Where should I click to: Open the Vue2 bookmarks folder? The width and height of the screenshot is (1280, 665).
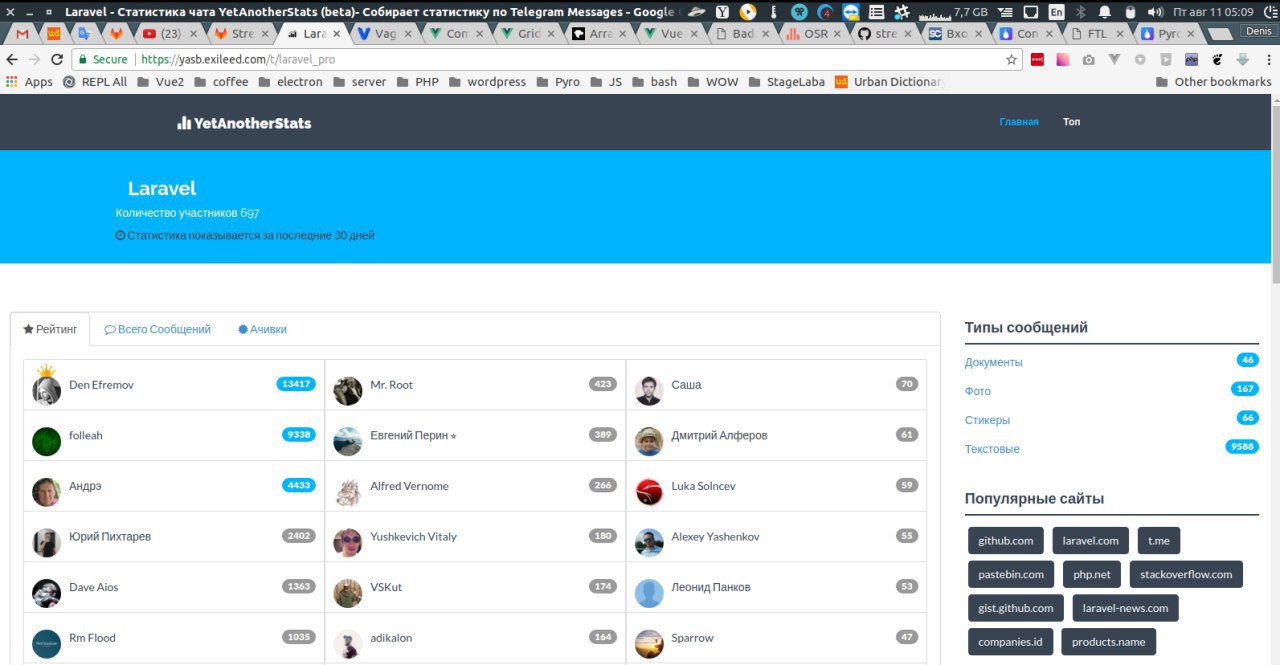(x=160, y=82)
